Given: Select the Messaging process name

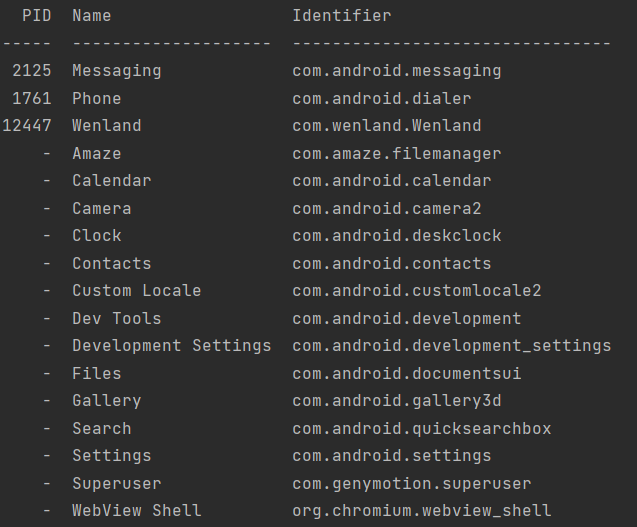Looking at the screenshot, I should tap(117, 71).
